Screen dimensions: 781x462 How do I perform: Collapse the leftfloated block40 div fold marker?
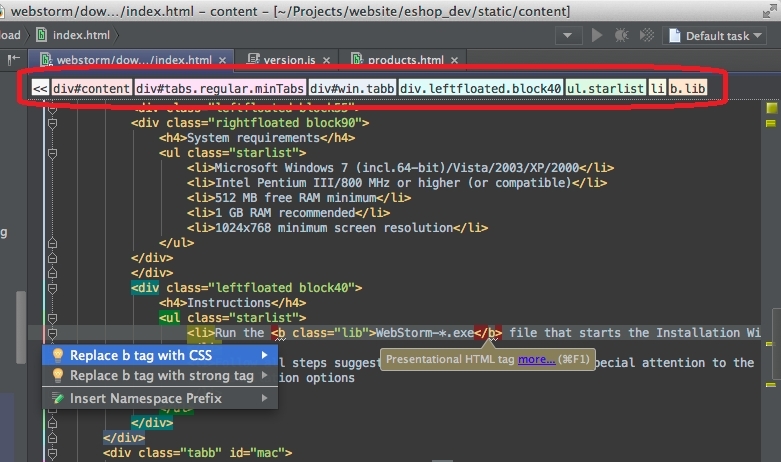52,288
